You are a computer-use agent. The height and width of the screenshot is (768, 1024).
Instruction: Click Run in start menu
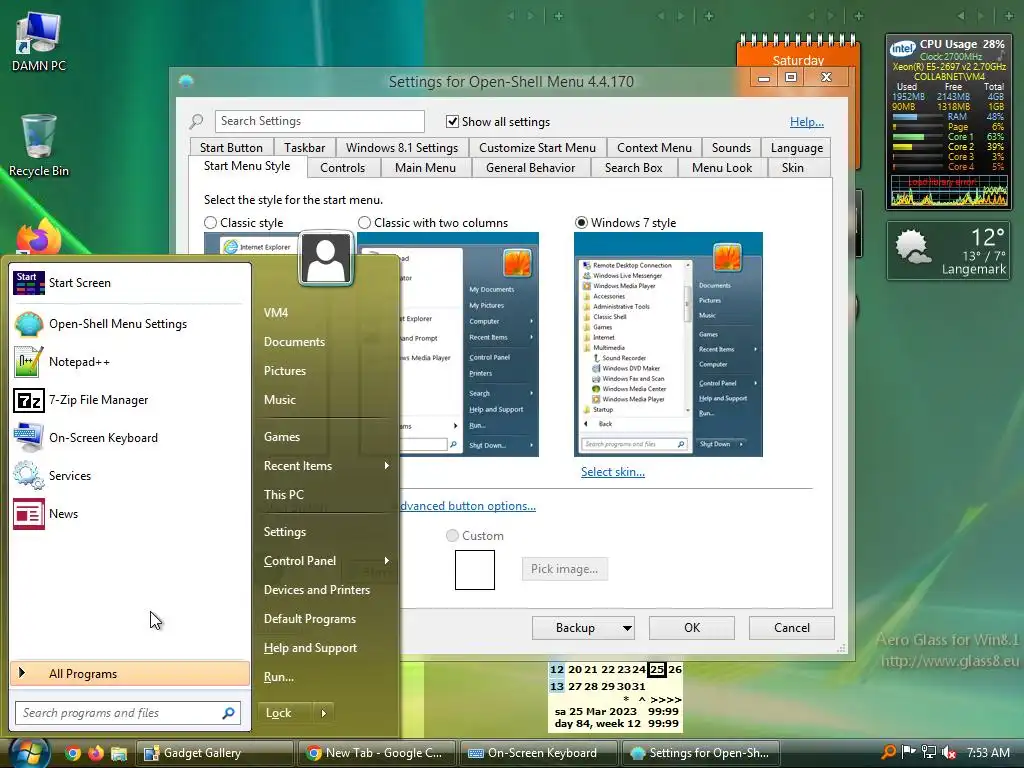(279, 677)
